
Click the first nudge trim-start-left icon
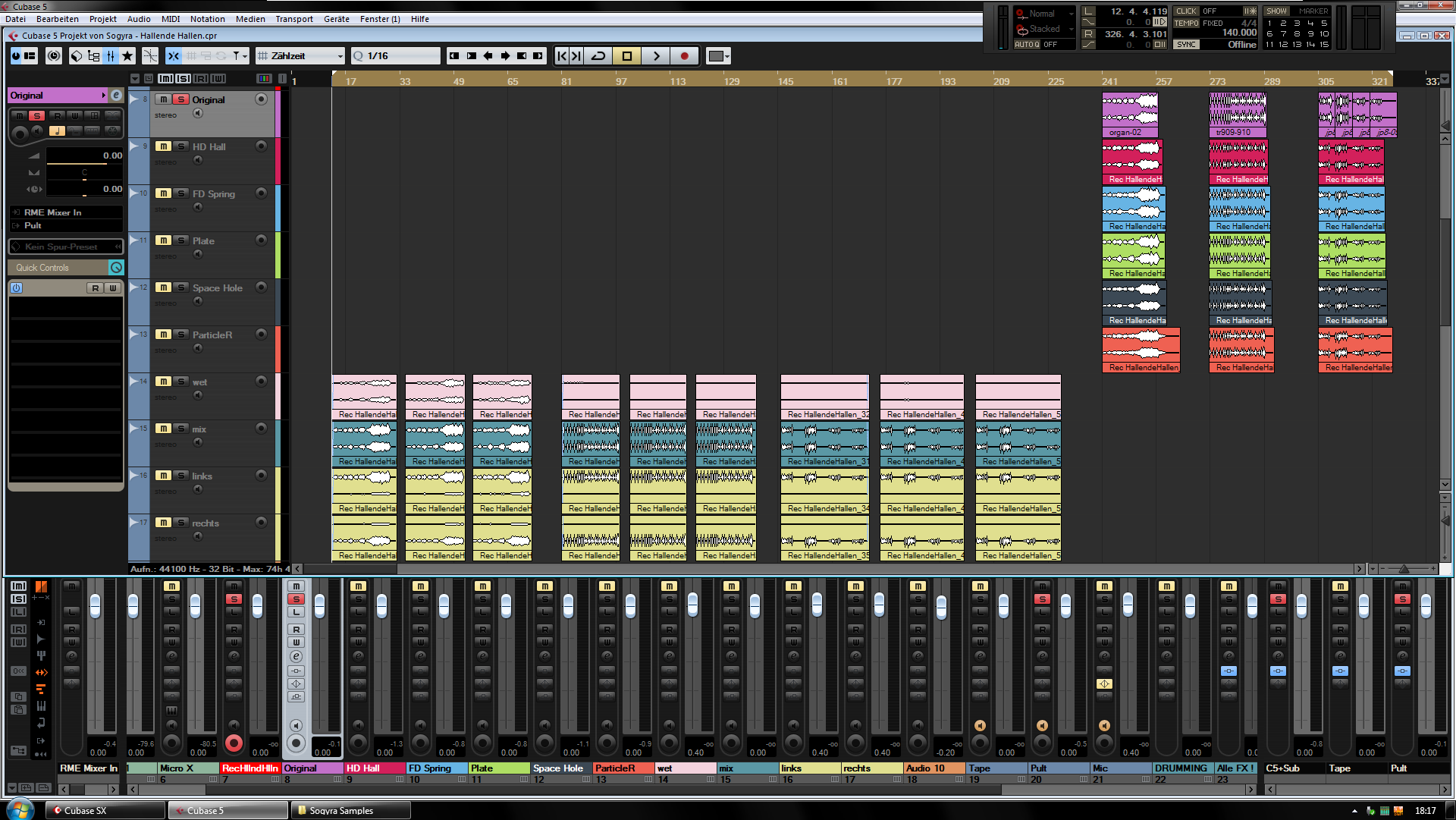454,55
